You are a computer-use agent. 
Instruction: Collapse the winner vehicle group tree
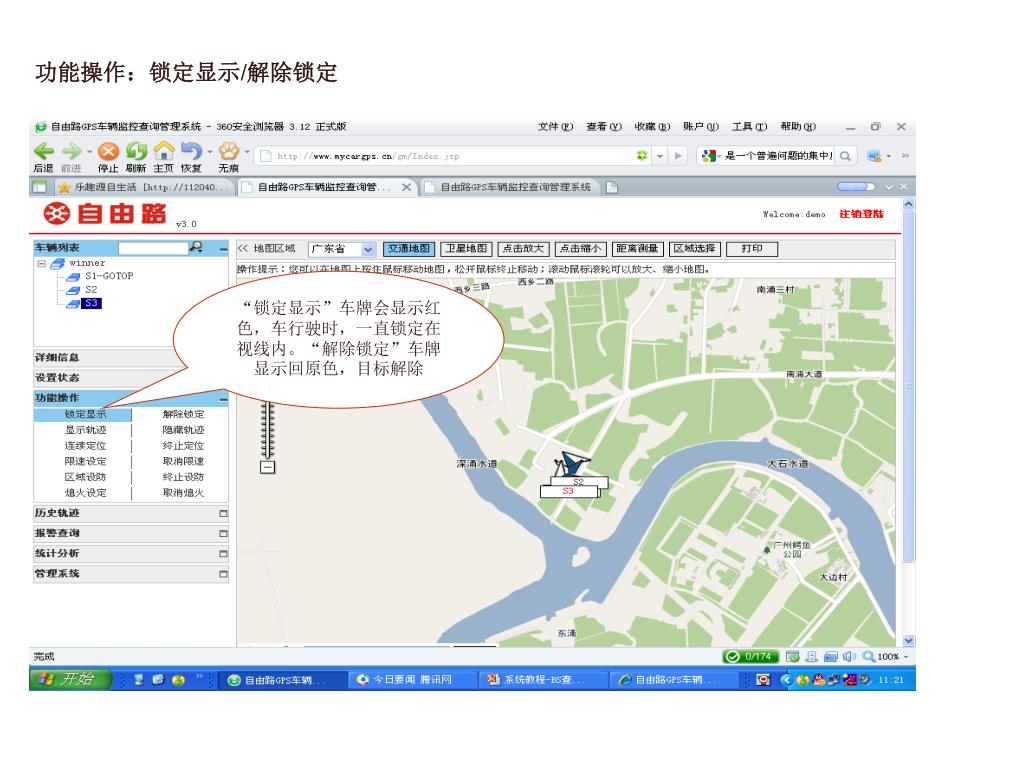(x=41, y=263)
